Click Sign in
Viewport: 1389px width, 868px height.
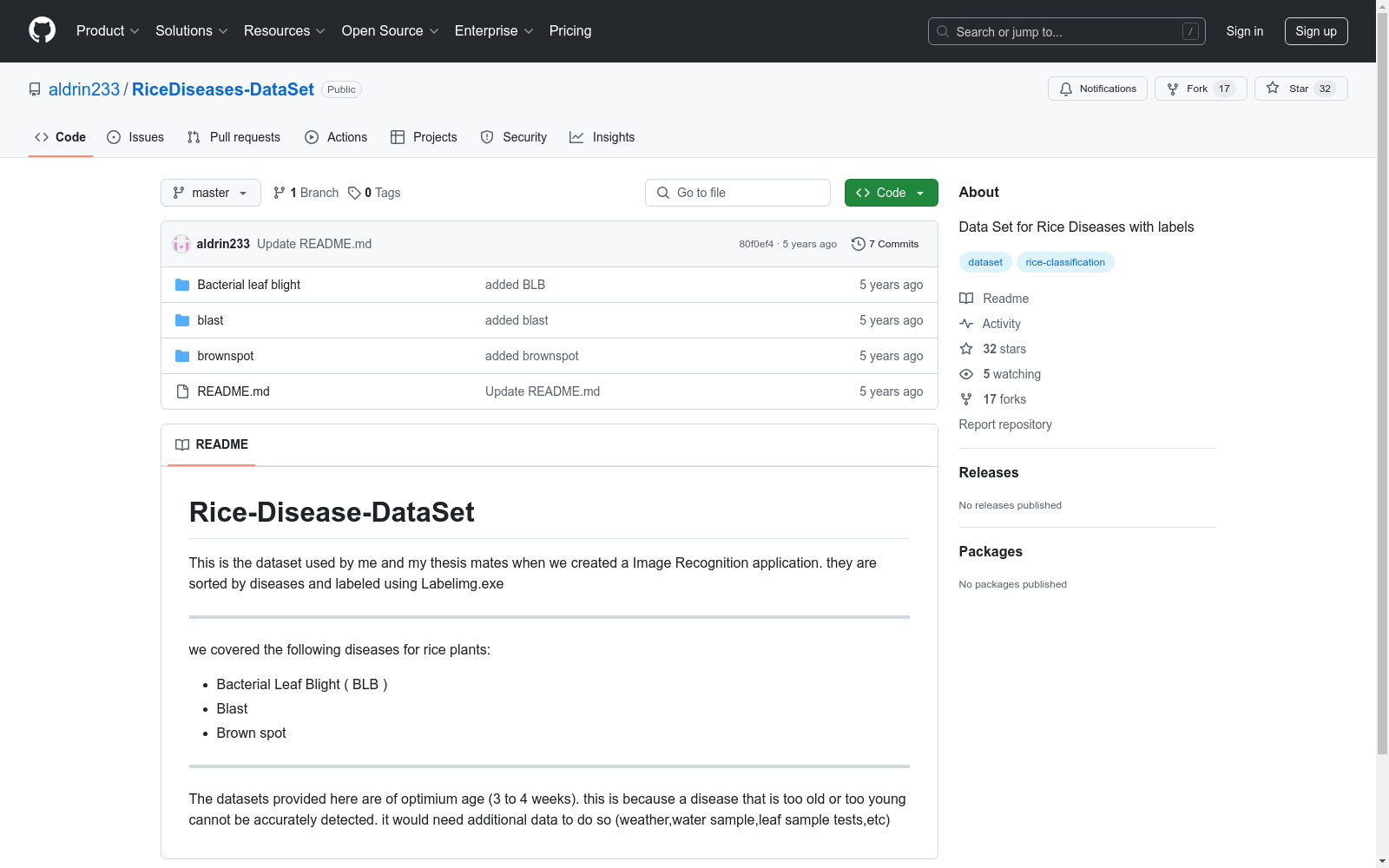1245,31
